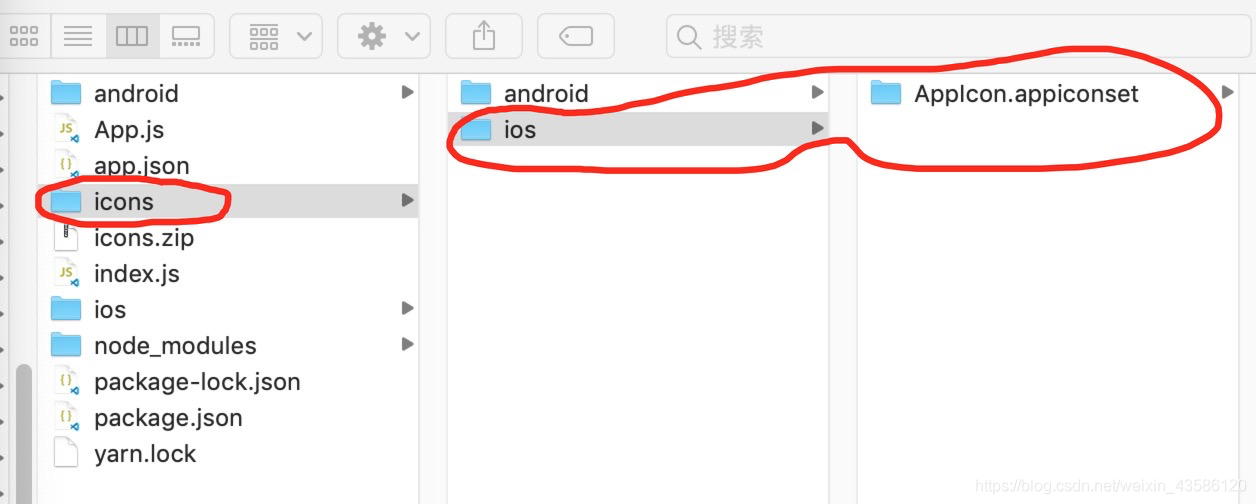Open the gear action menu
This screenshot has width=1256, height=504.
click(x=385, y=37)
